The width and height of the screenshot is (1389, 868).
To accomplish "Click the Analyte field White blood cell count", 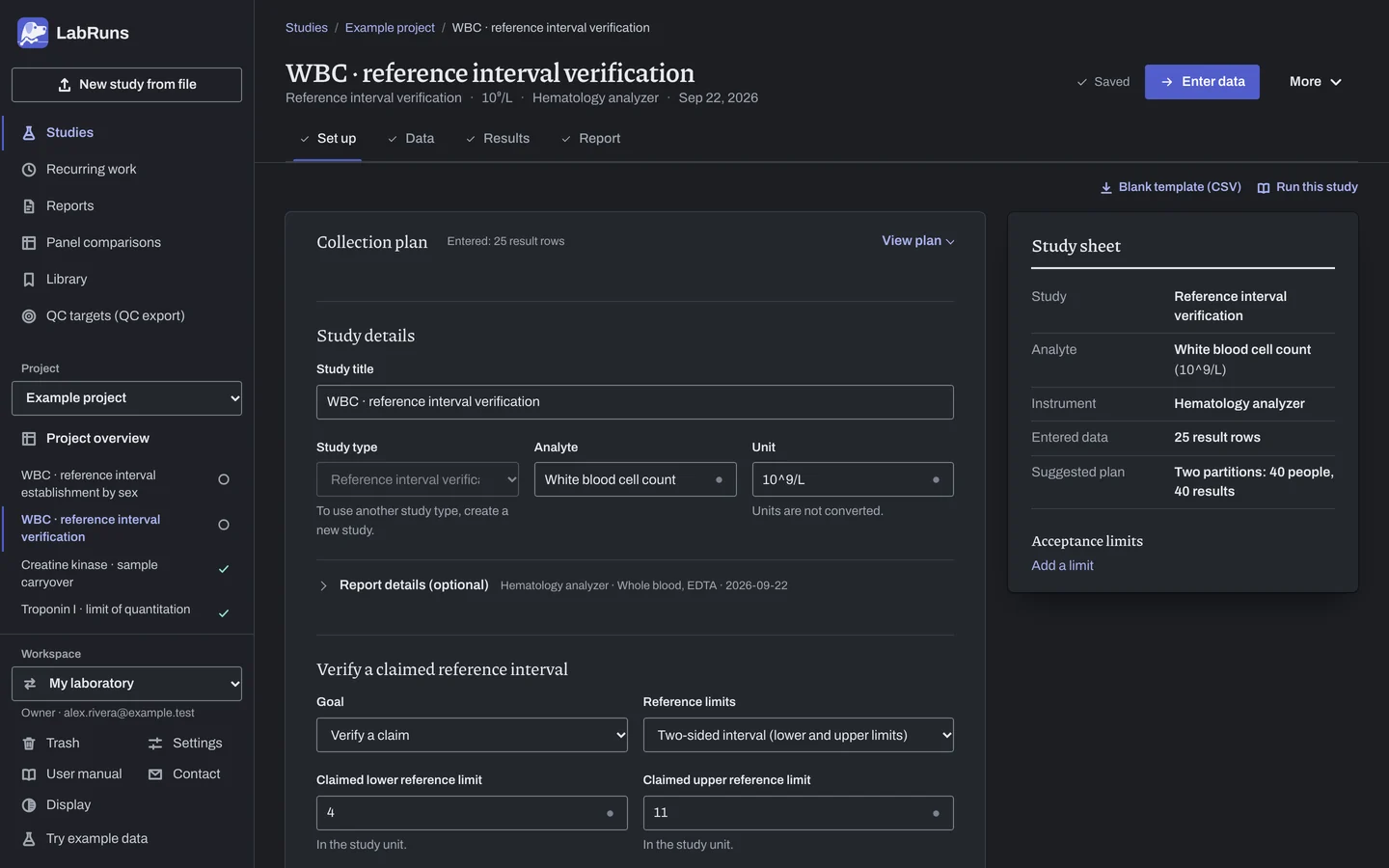I will pos(635,479).
